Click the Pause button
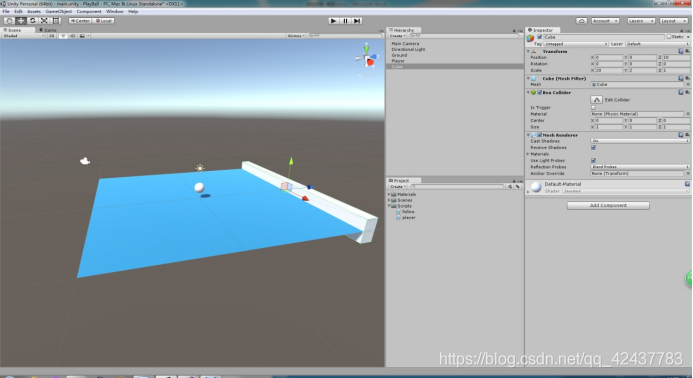This screenshot has width=693, height=378. point(346,21)
